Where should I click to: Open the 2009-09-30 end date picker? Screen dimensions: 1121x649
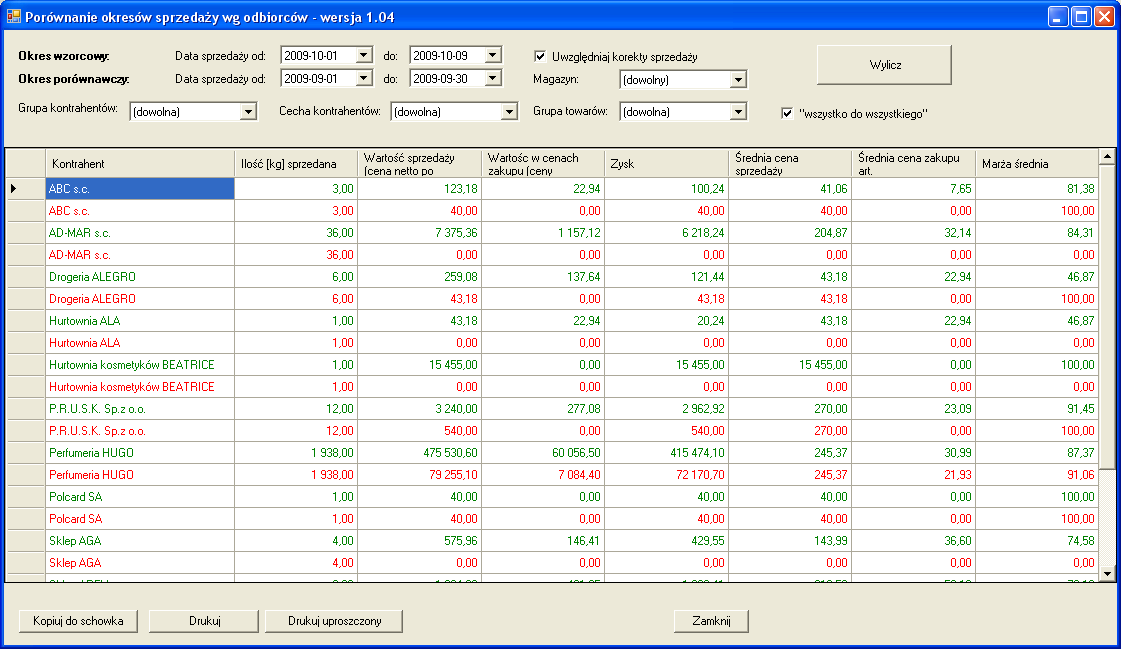(x=493, y=79)
